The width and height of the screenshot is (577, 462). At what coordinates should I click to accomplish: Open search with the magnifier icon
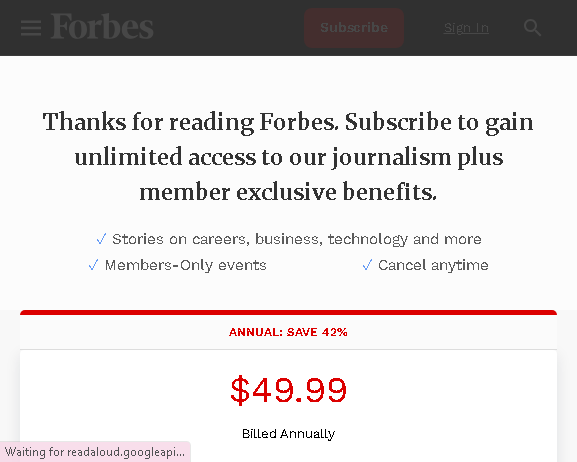(x=532, y=28)
